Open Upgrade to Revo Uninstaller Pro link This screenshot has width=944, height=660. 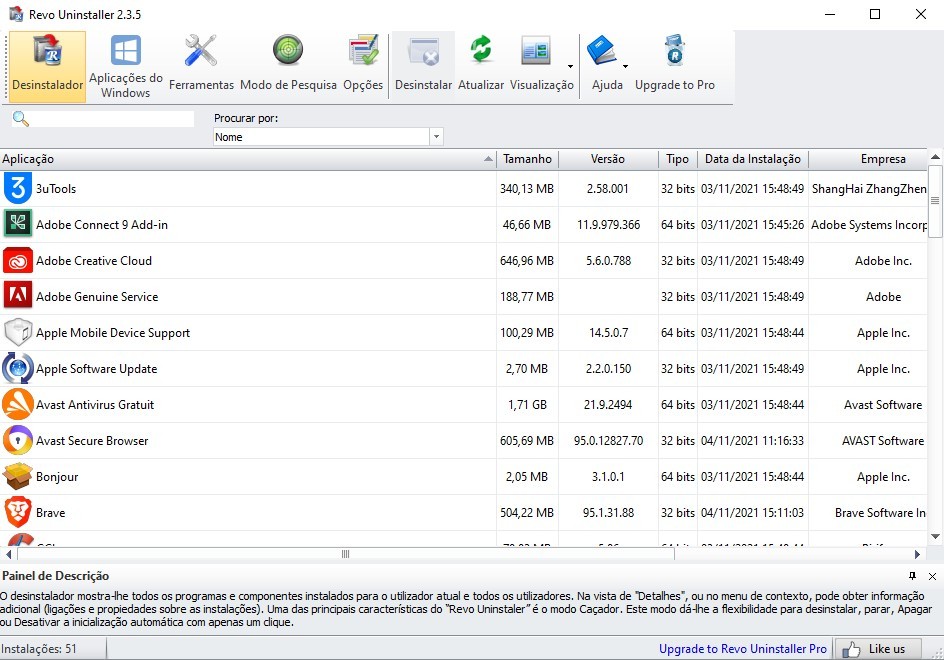click(x=742, y=649)
